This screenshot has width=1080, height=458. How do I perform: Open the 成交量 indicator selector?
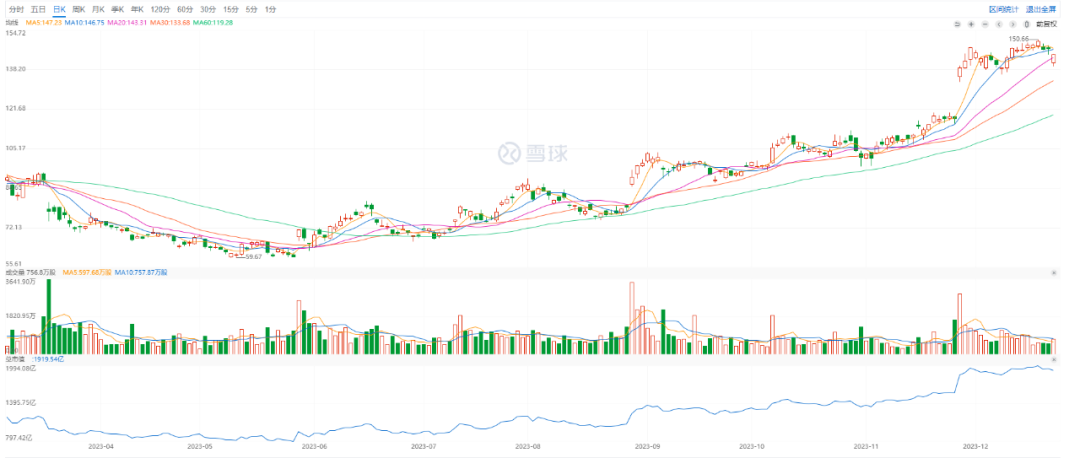pyautogui.click(x=15, y=272)
